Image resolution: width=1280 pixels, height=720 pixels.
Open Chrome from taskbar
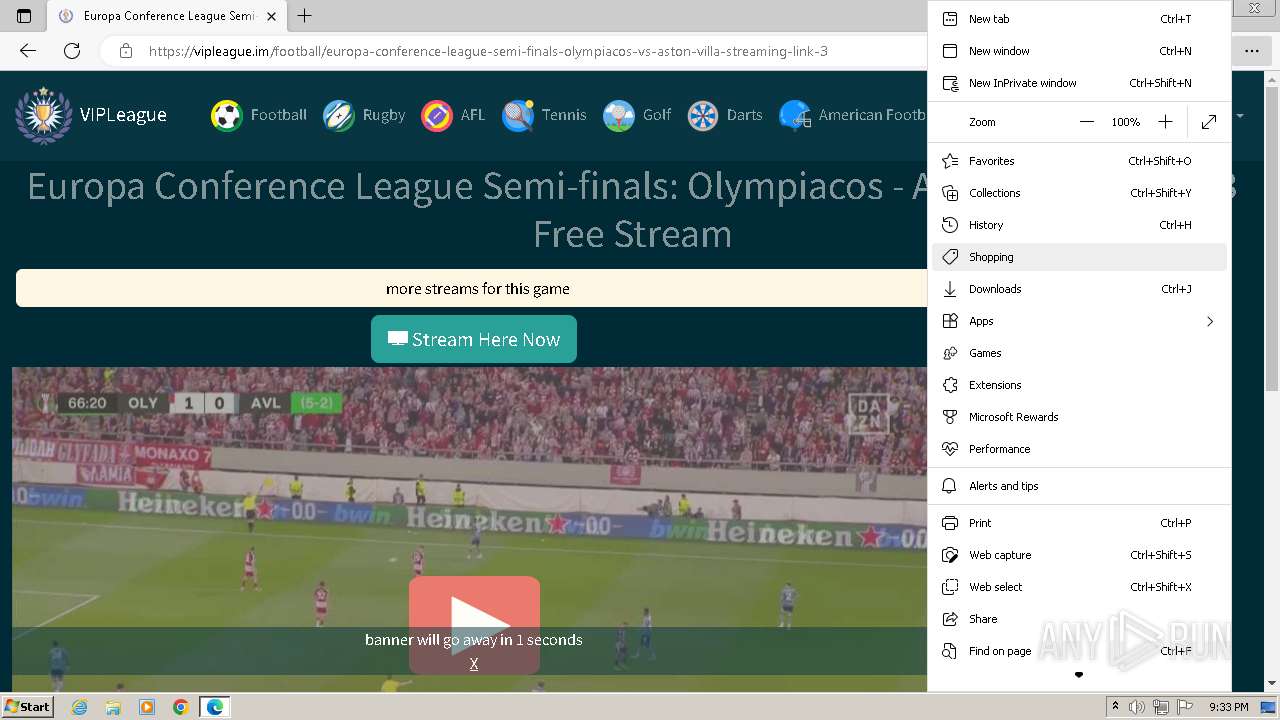[x=180, y=707]
